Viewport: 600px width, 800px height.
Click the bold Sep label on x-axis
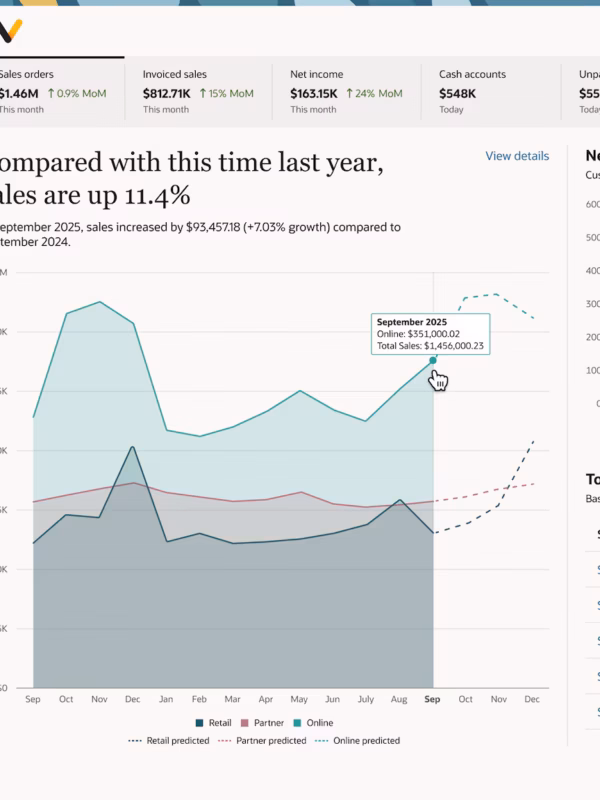tap(432, 699)
